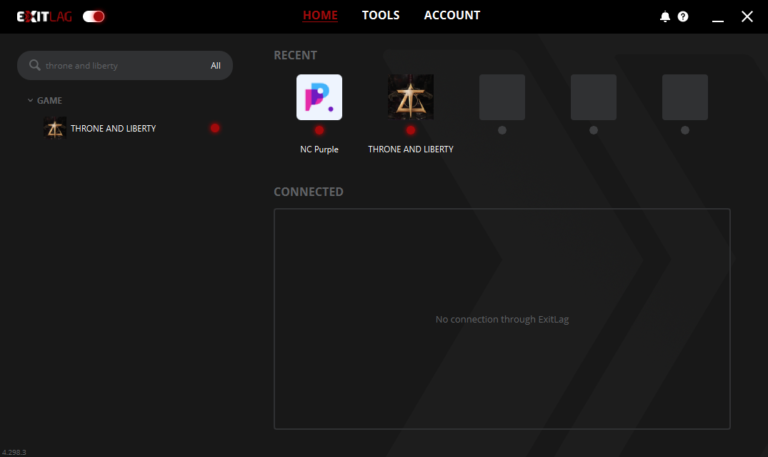Image resolution: width=768 pixels, height=457 pixels.
Task: Click THRONE AND LIBERTY label under Recent
Action: click(410, 149)
